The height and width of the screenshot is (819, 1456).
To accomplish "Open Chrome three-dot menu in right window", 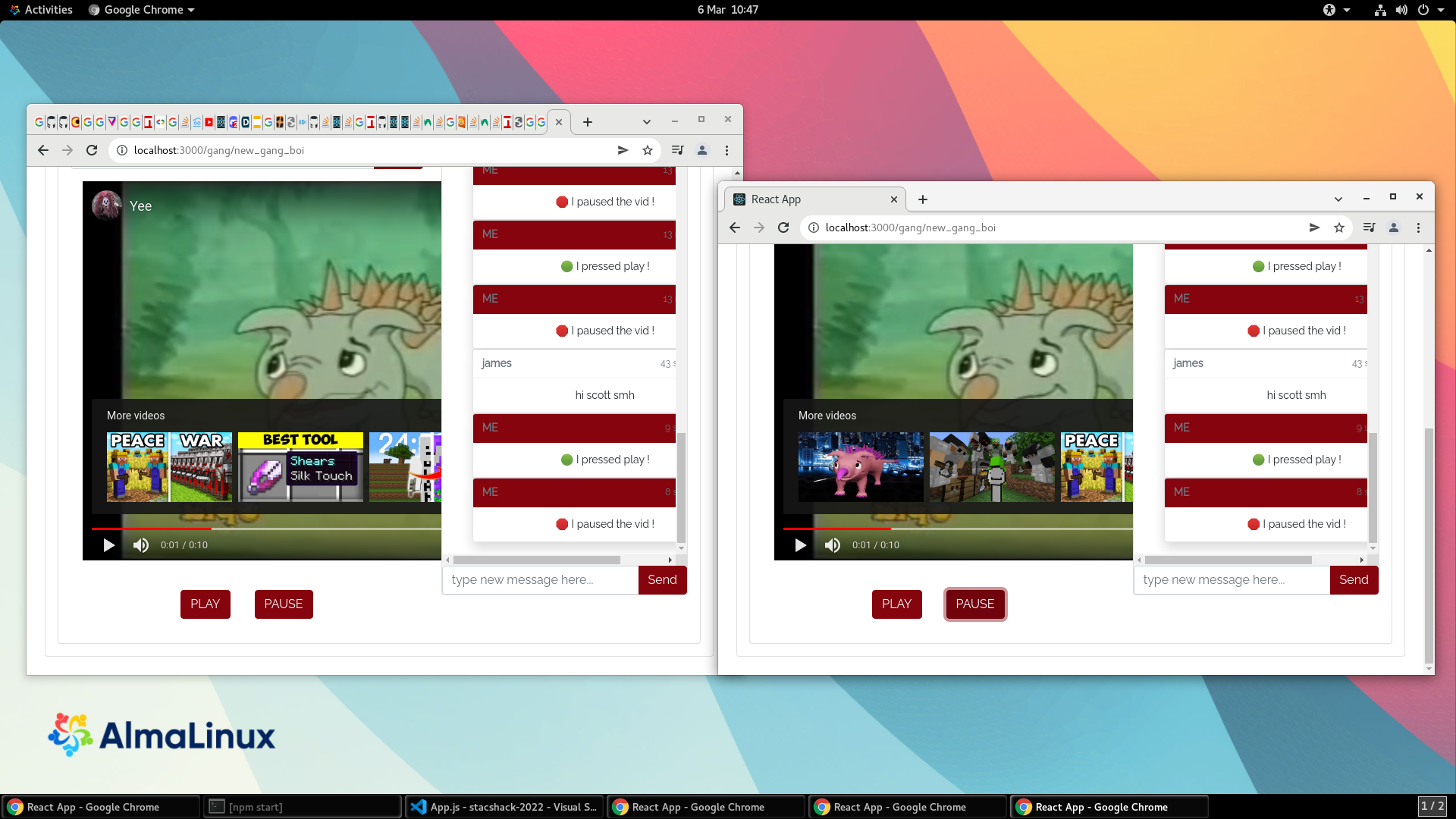I will coord(1418,227).
